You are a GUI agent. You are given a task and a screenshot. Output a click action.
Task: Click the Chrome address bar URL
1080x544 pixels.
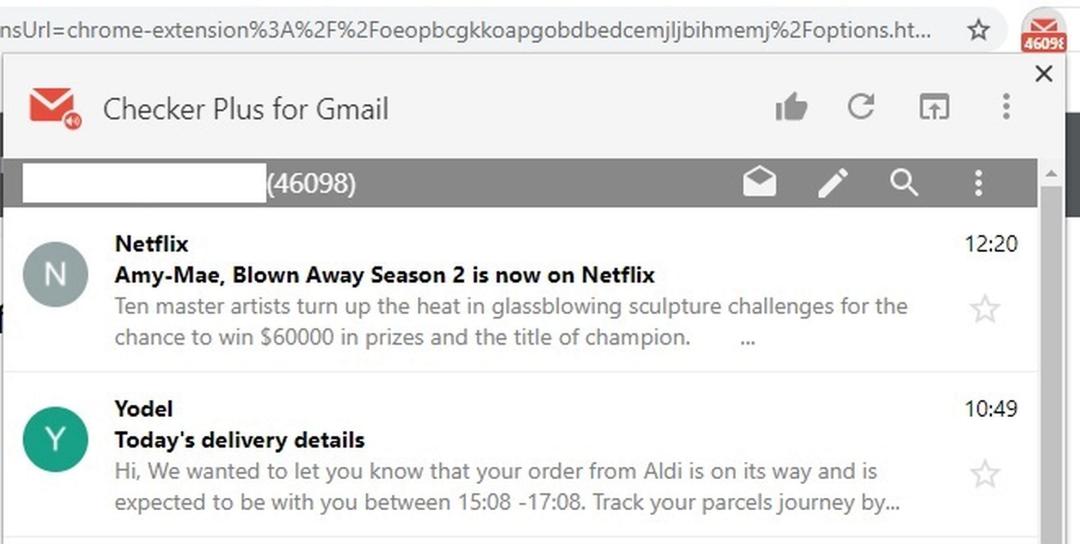466,30
